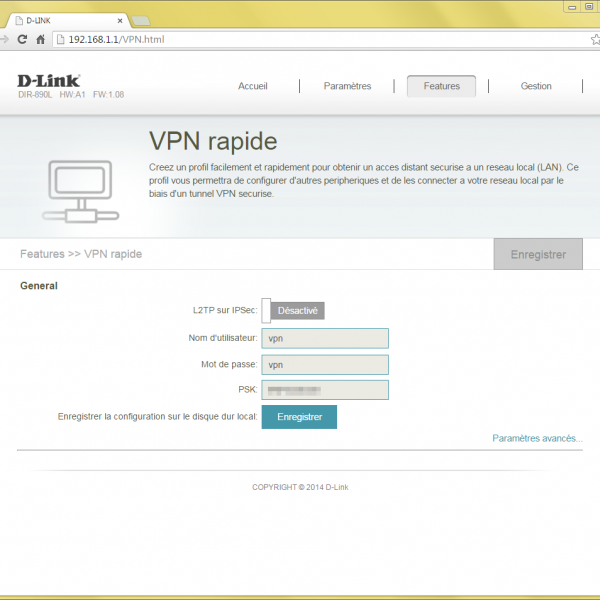Viewport: 600px width, 600px height.
Task: Expand Paramètres avancés section
Action: click(x=537, y=438)
